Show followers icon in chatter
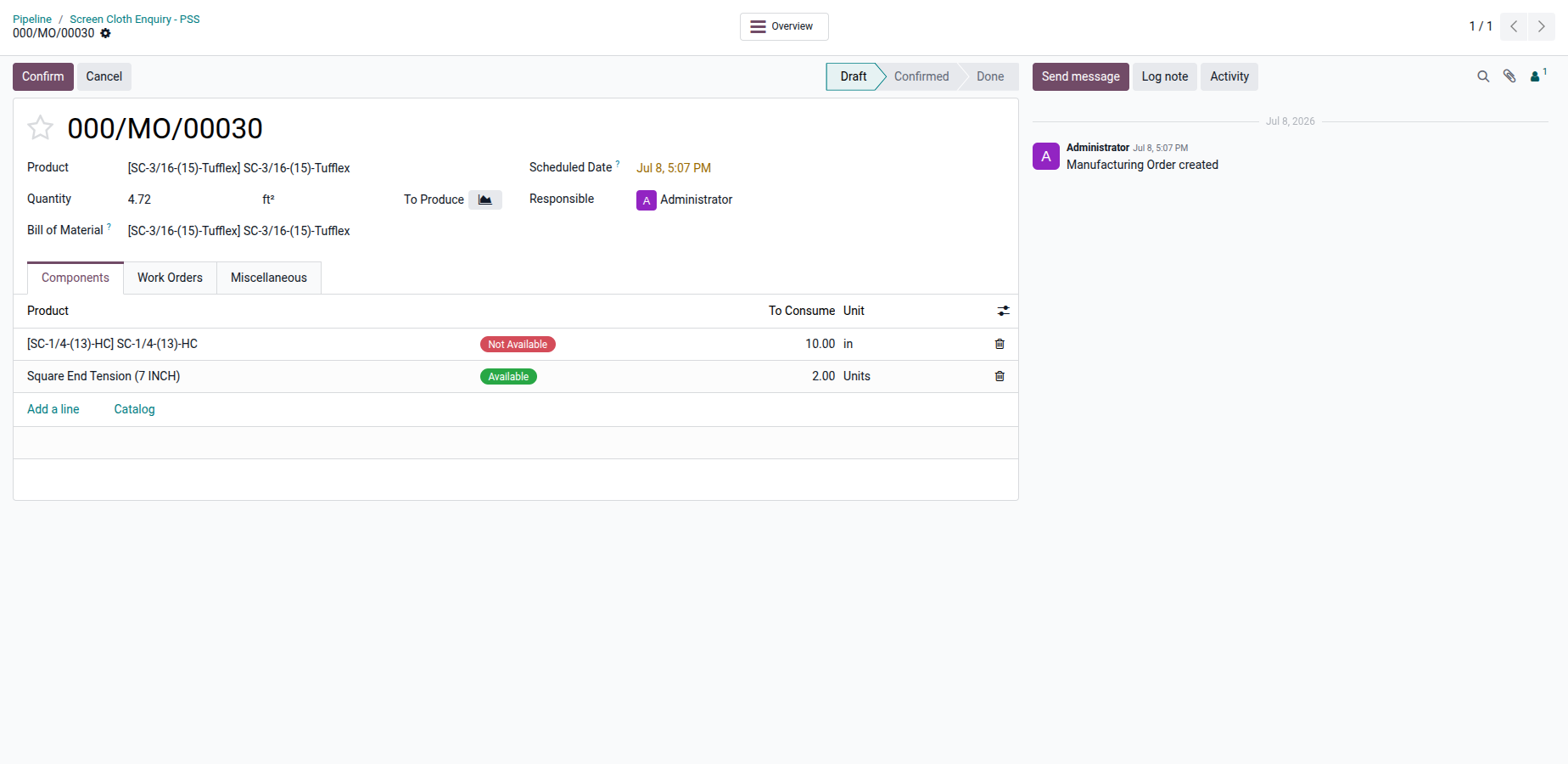This screenshot has width=1568, height=764. [1537, 76]
